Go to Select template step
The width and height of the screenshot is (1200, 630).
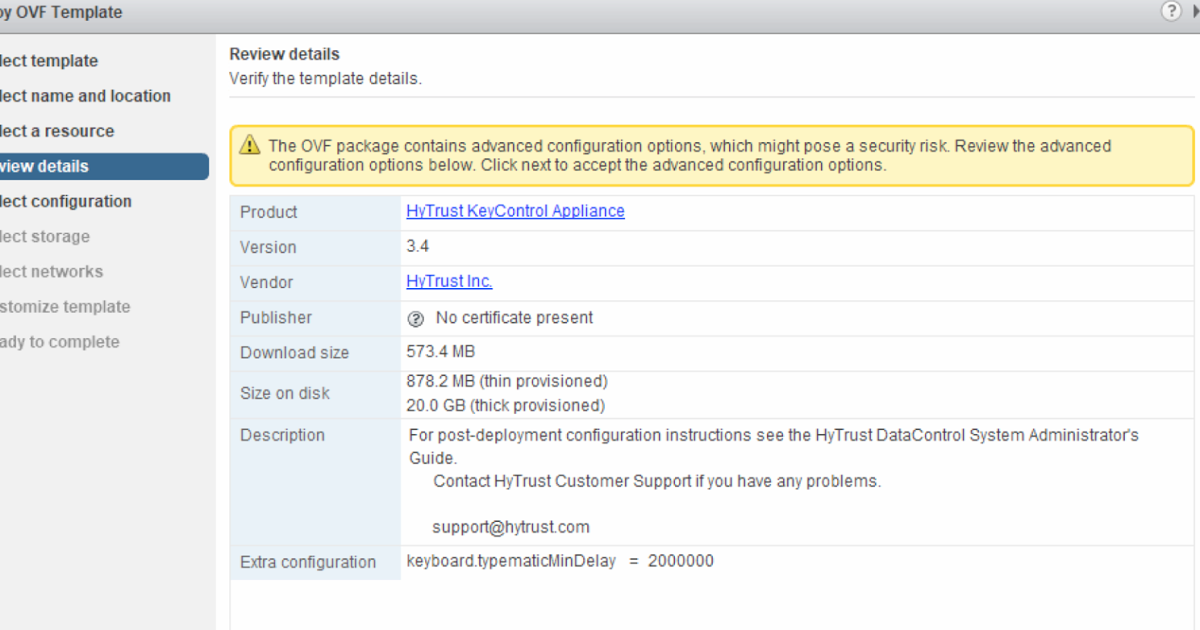[x=50, y=61]
